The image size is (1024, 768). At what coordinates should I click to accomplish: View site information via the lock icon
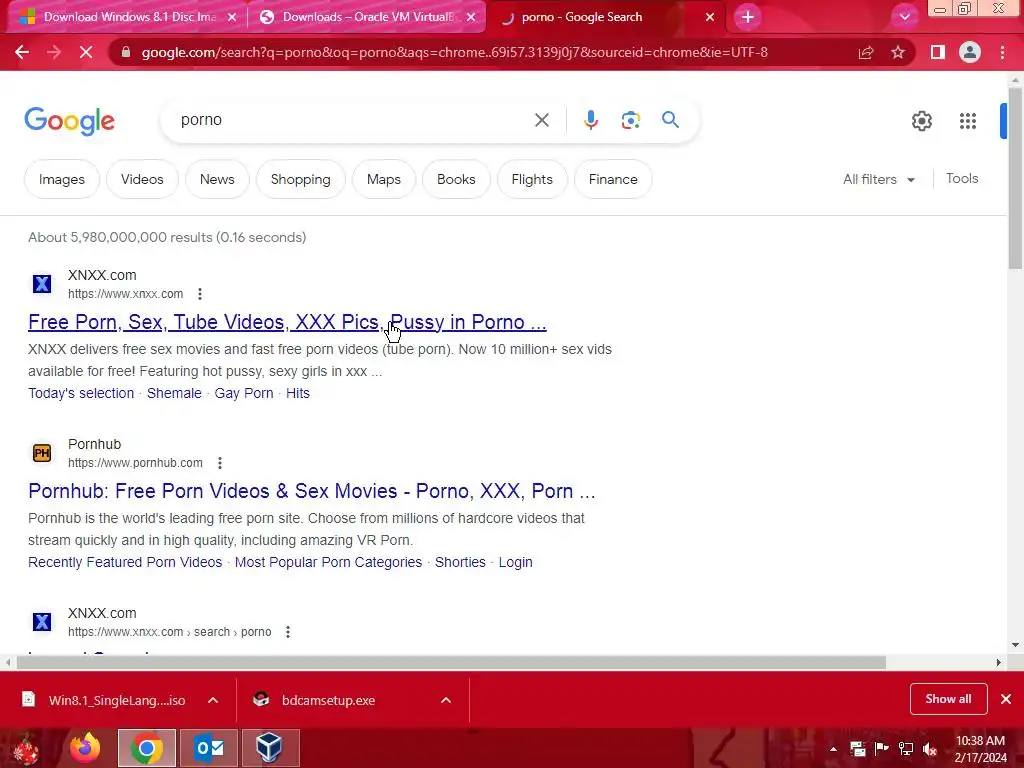tap(126, 52)
